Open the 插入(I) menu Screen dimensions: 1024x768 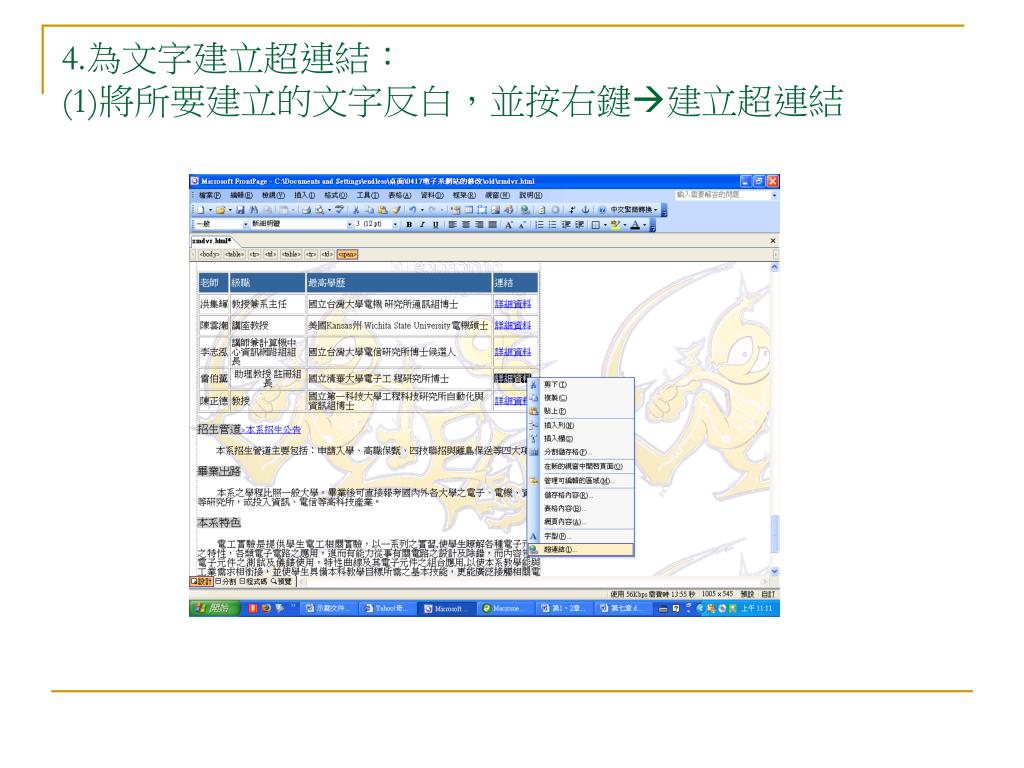[304, 195]
